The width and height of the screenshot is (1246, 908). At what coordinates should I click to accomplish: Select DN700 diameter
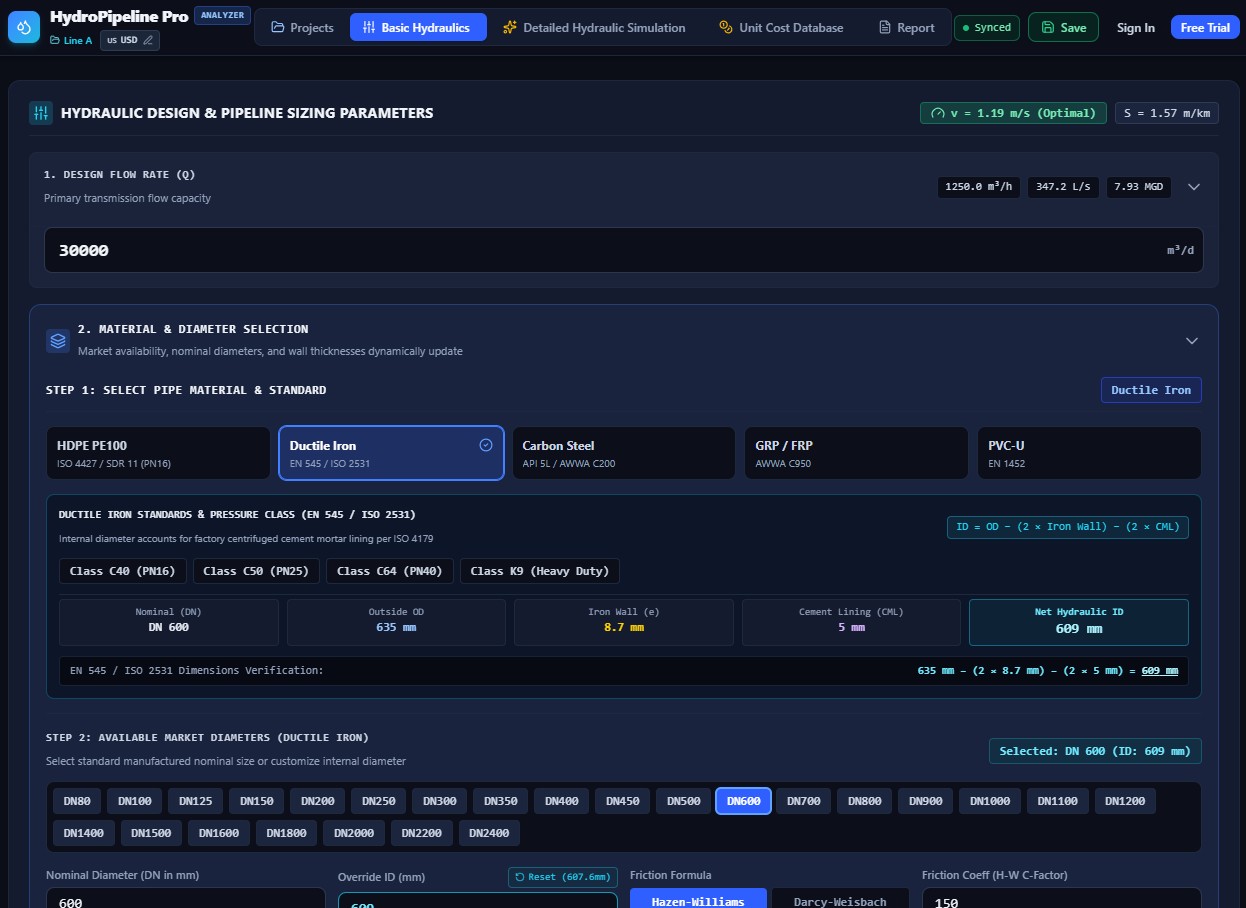[803, 801]
